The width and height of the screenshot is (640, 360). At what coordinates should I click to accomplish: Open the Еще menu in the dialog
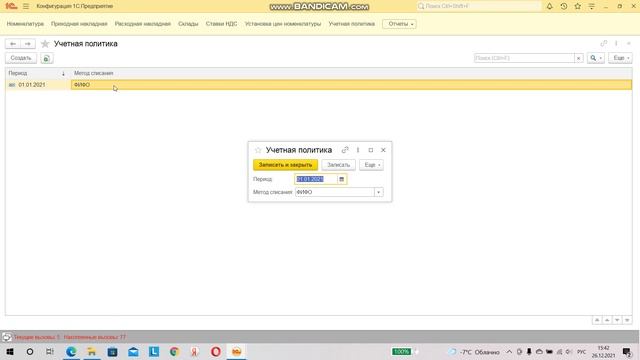tap(371, 165)
